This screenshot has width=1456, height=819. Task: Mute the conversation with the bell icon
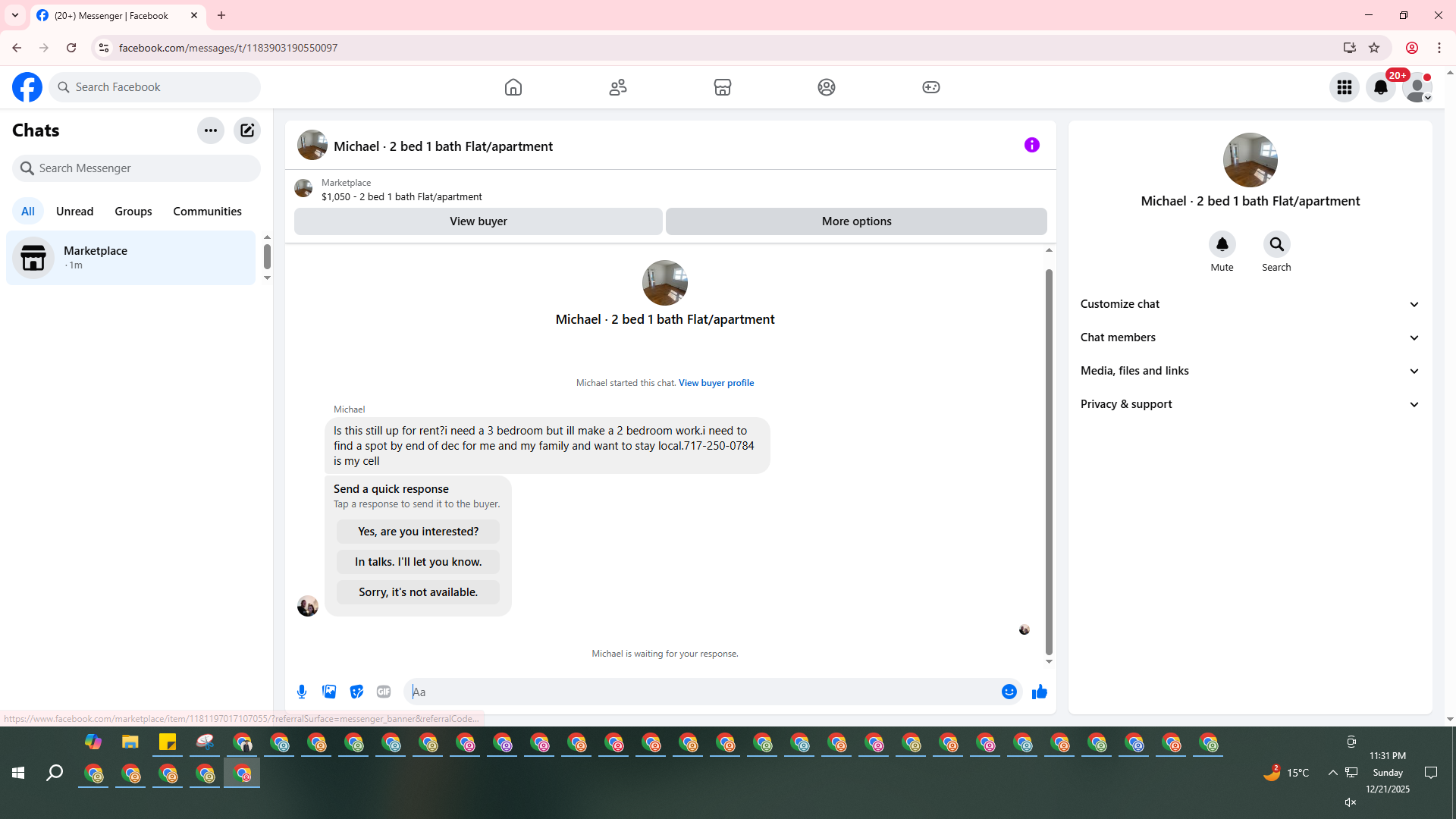1222,244
